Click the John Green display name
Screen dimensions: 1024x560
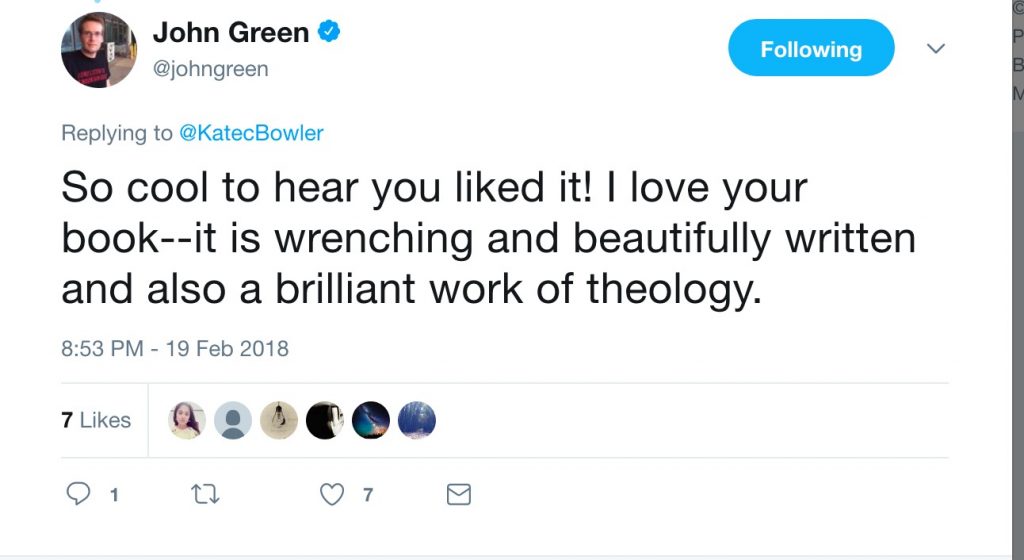coord(231,33)
